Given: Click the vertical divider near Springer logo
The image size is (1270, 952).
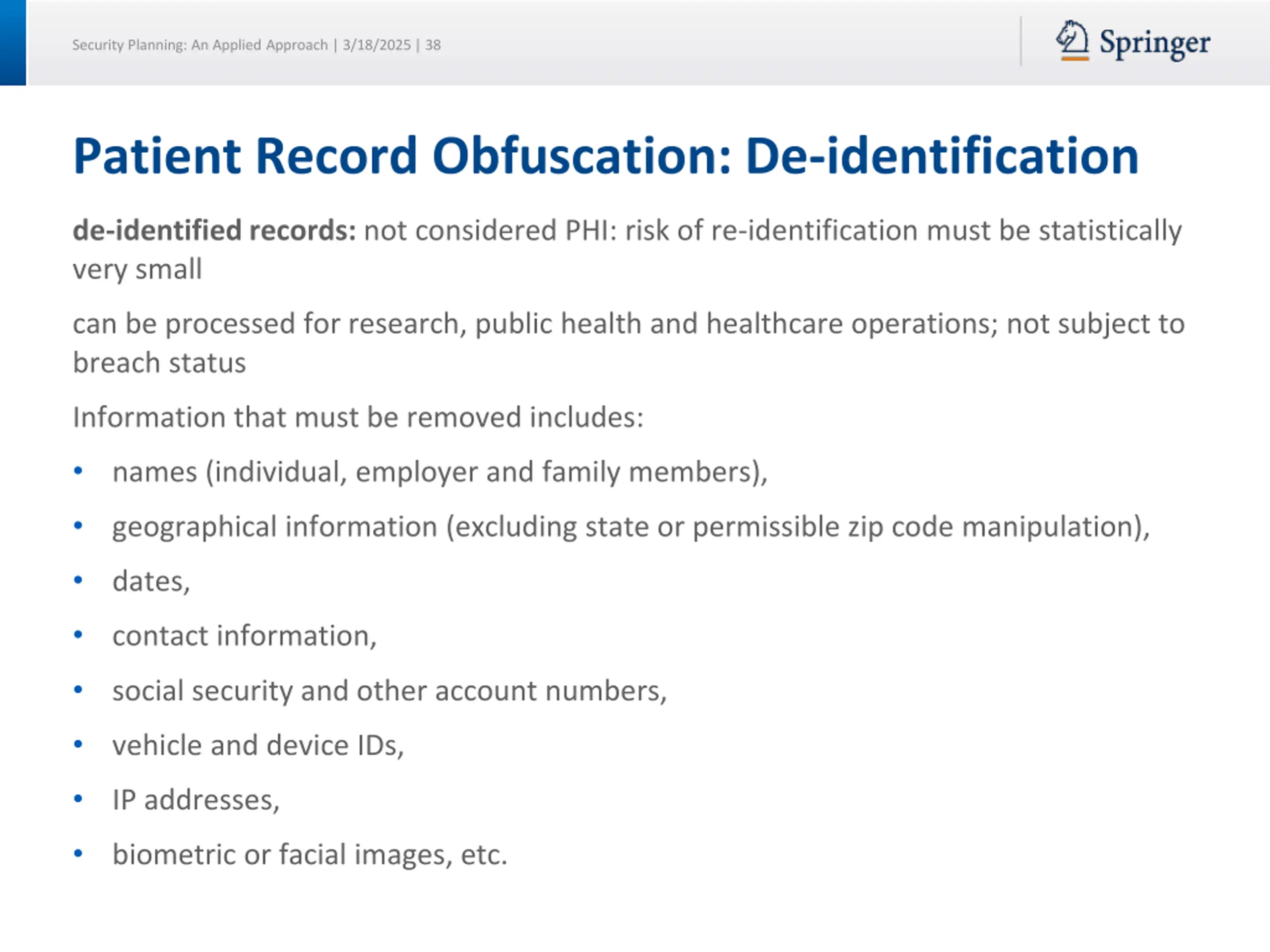Looking at the screenshot, I should pyautogui.click(x=1021, y=41).
